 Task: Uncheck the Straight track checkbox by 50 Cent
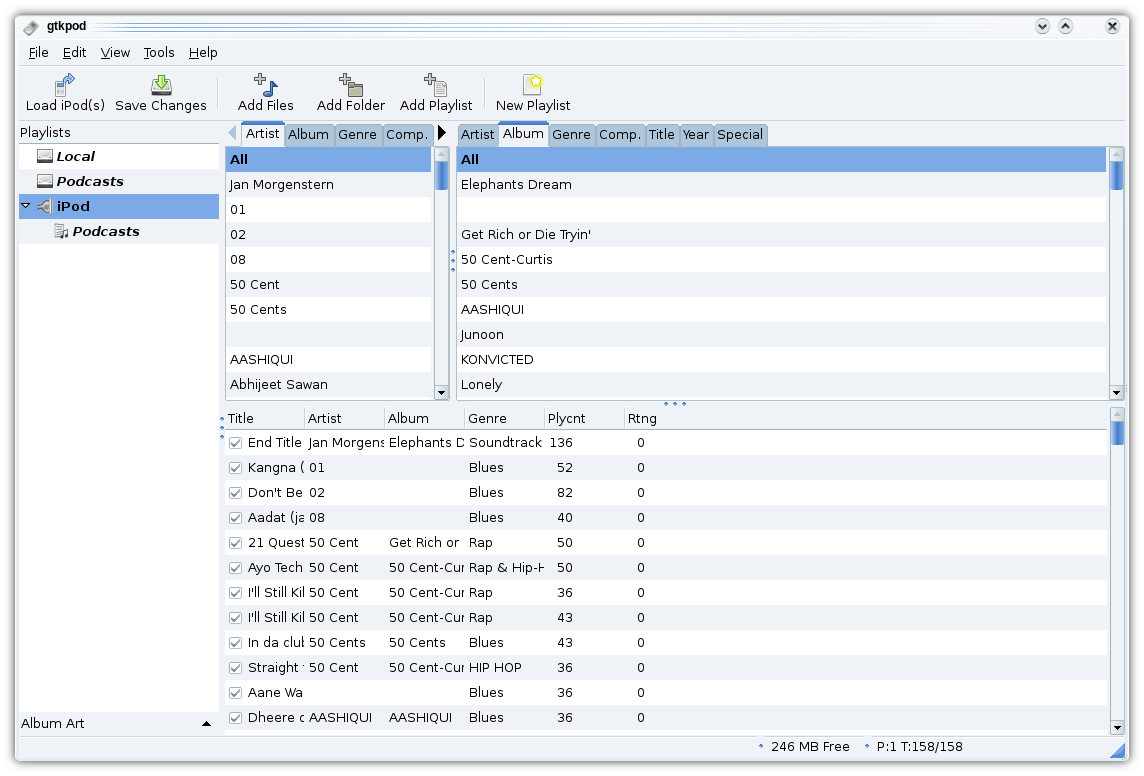point(236,668)
